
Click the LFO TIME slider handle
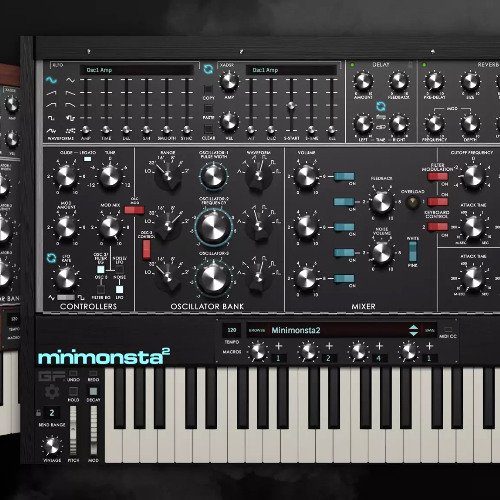coord(106,129)
